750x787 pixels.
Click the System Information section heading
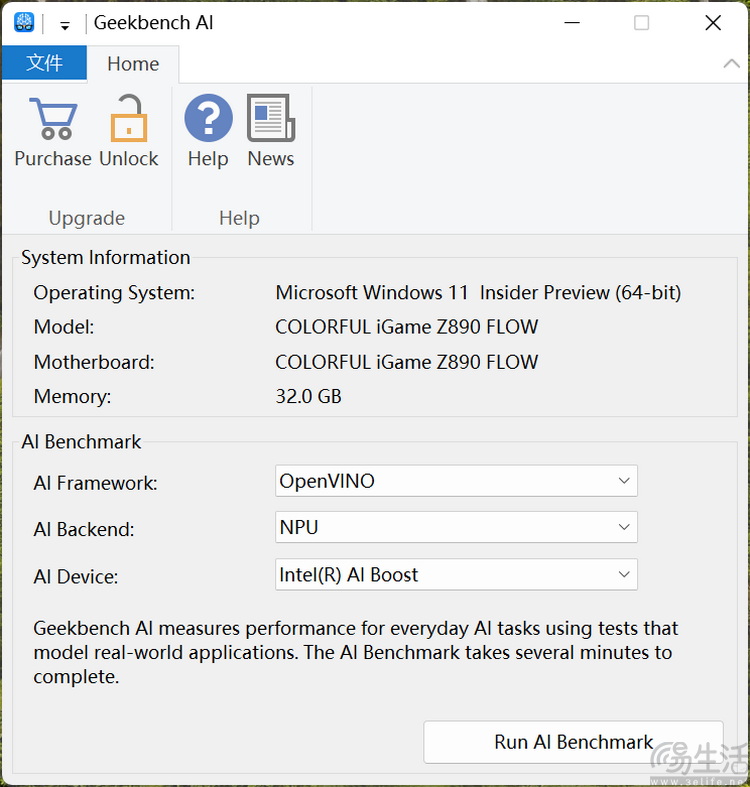[x=105, y=257]
